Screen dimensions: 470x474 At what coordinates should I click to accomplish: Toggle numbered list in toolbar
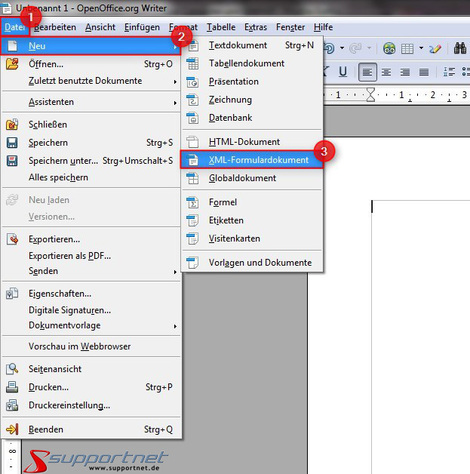click(449, 72)
